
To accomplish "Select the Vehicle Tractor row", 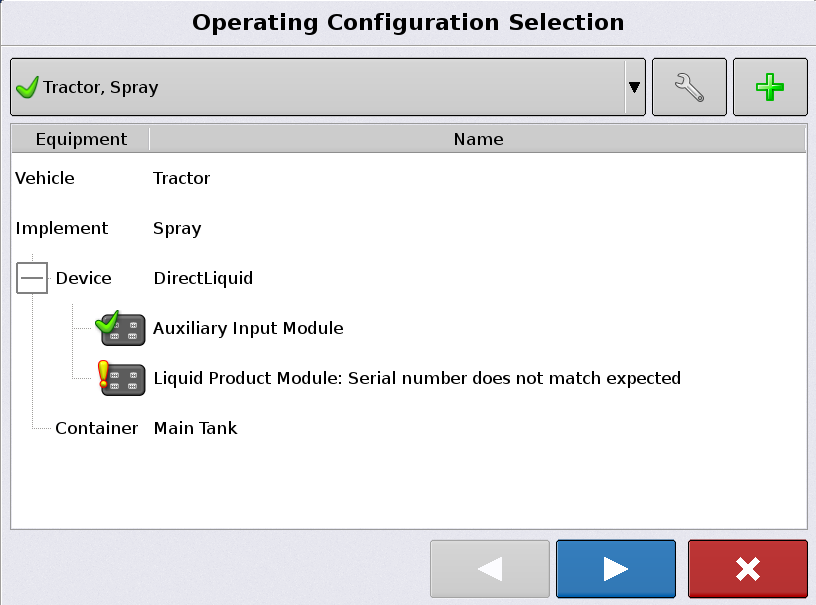I will pos(181,178).
